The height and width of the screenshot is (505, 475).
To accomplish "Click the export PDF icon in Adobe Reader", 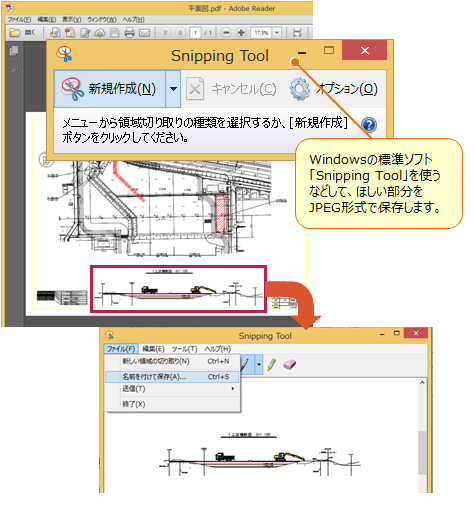I will tap(55, 32).
